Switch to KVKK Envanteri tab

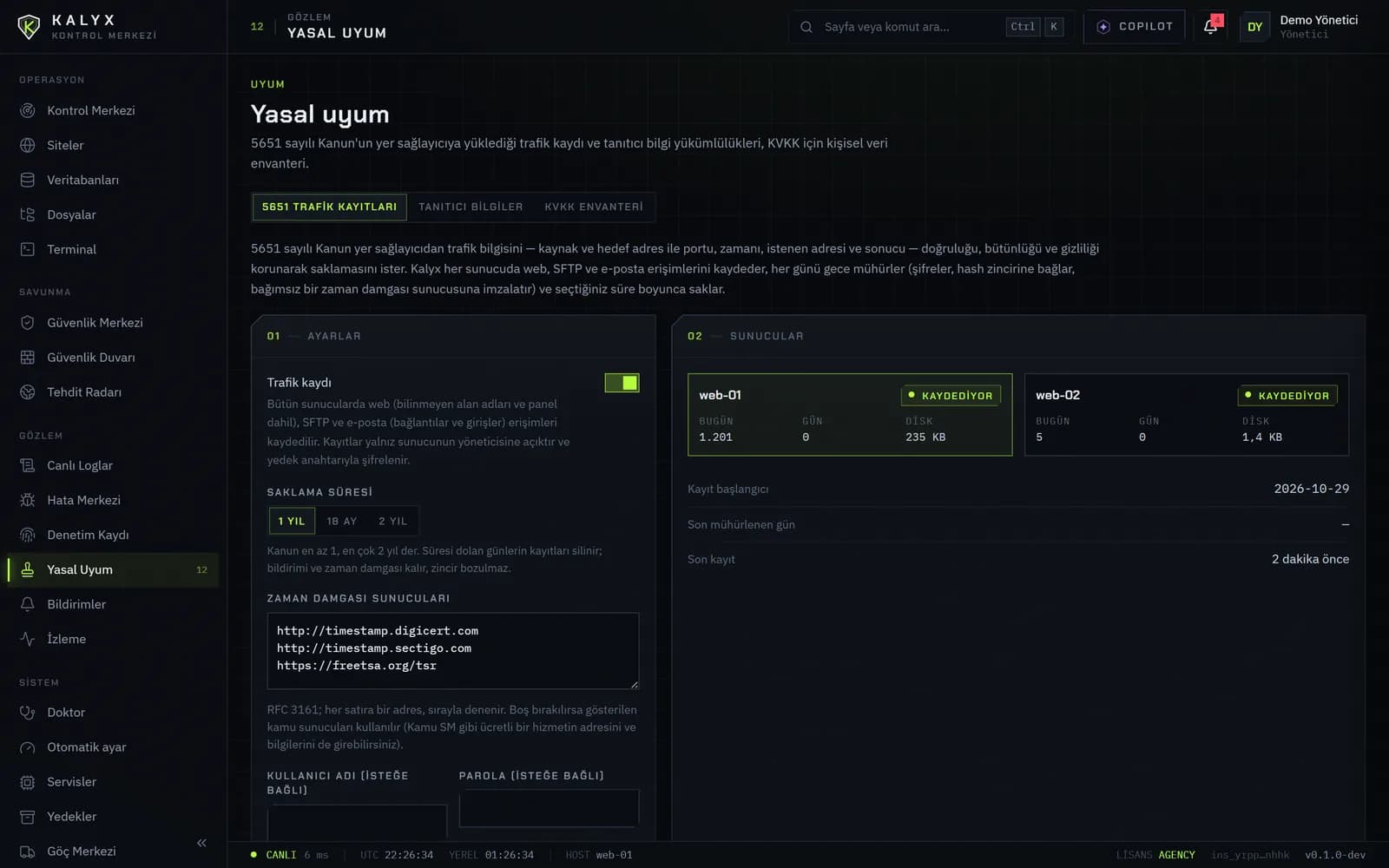click(x=594, y=207)
